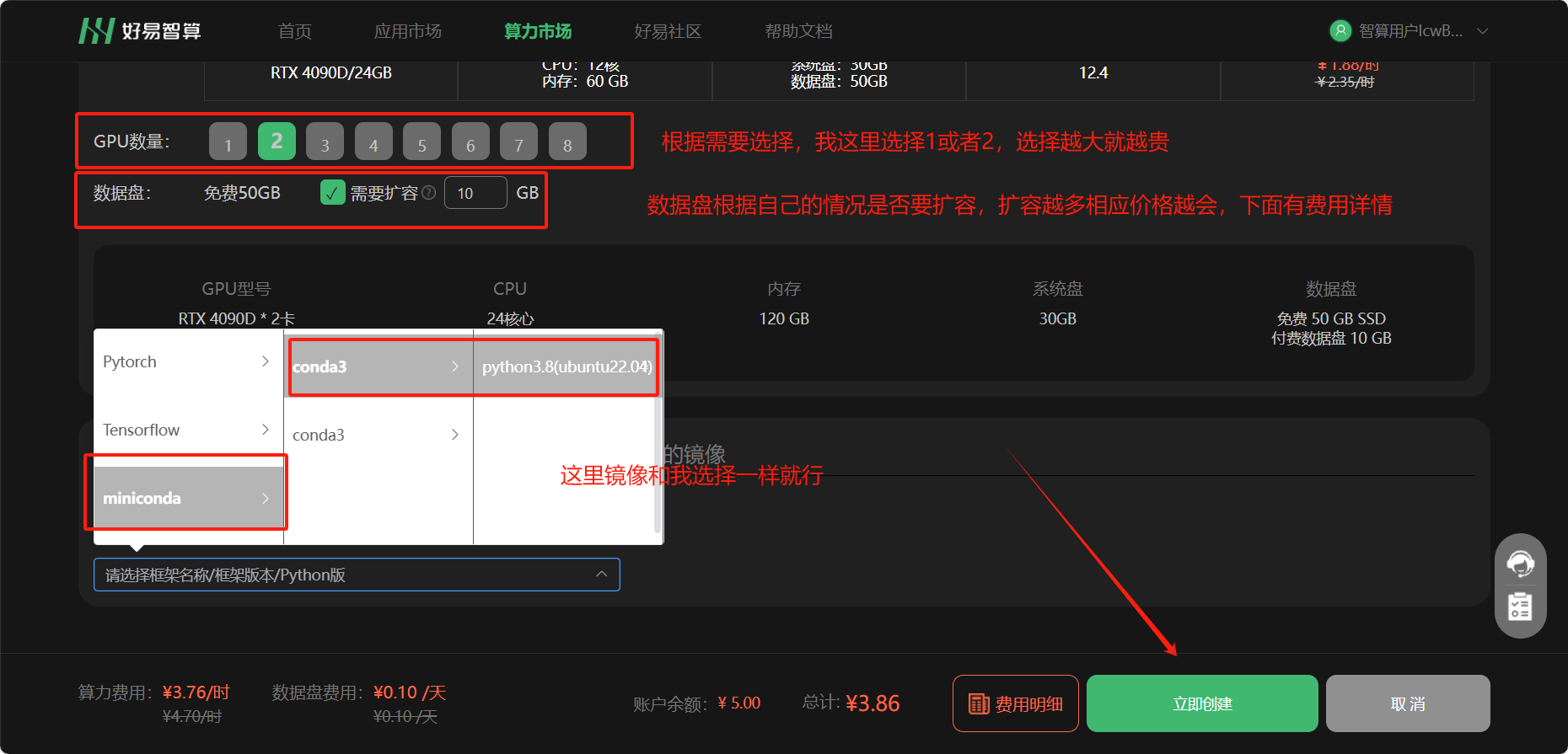Click the 24核心 CPU value

(510, 319)
